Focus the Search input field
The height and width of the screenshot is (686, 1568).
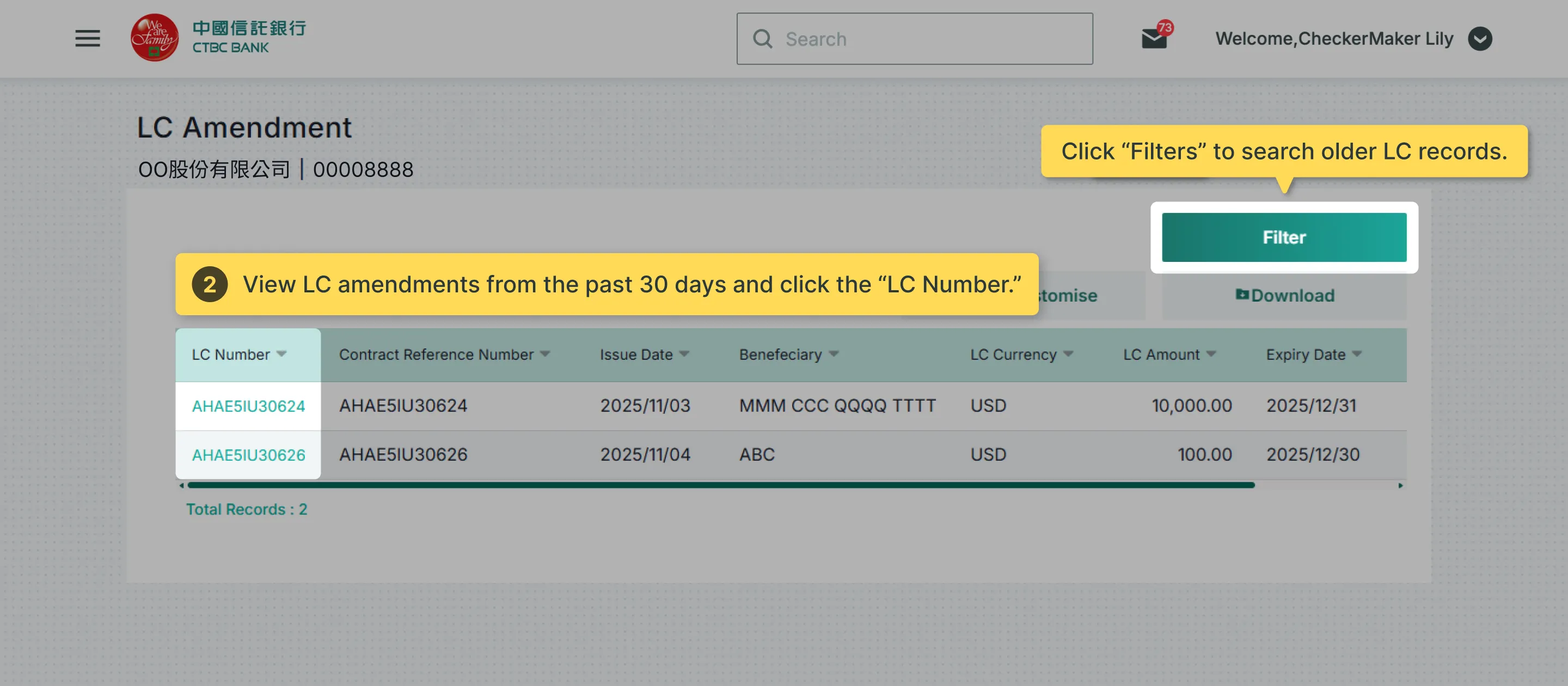tap(914, 39)
